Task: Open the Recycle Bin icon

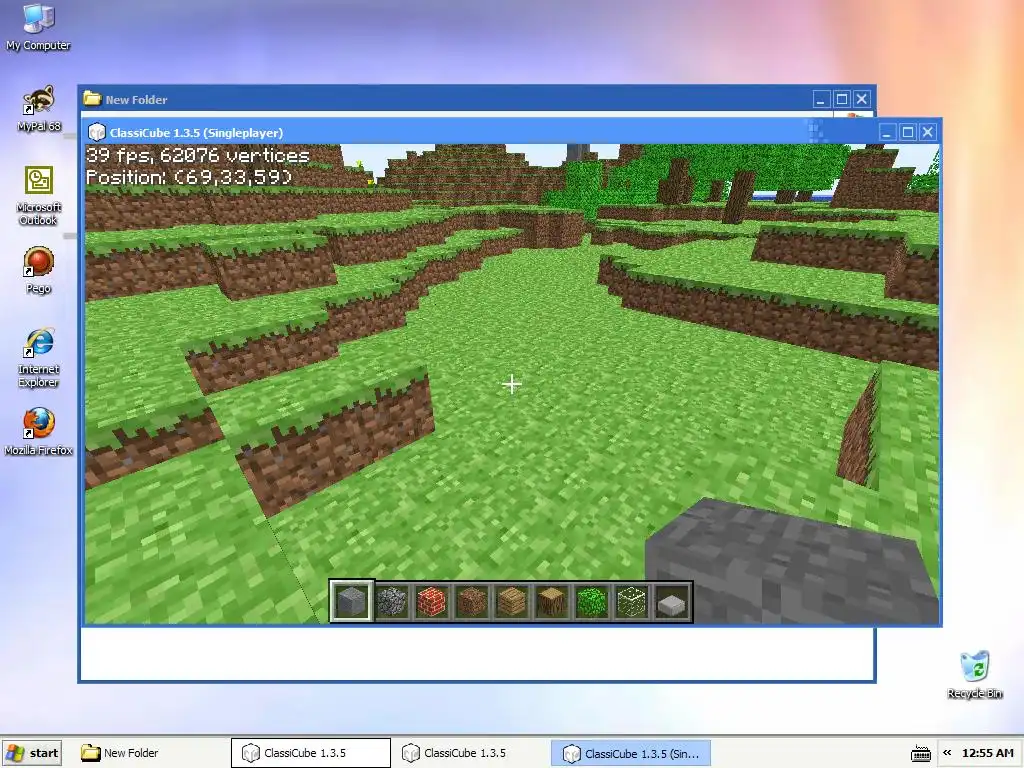Action: pyautogui.click(x=974, y=675)
